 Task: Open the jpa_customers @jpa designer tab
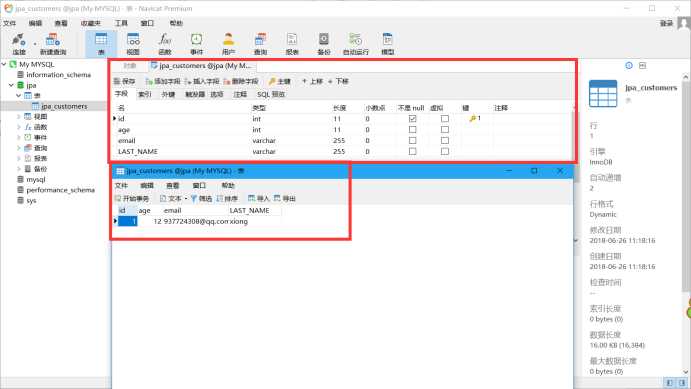click(x=202, y=66)
